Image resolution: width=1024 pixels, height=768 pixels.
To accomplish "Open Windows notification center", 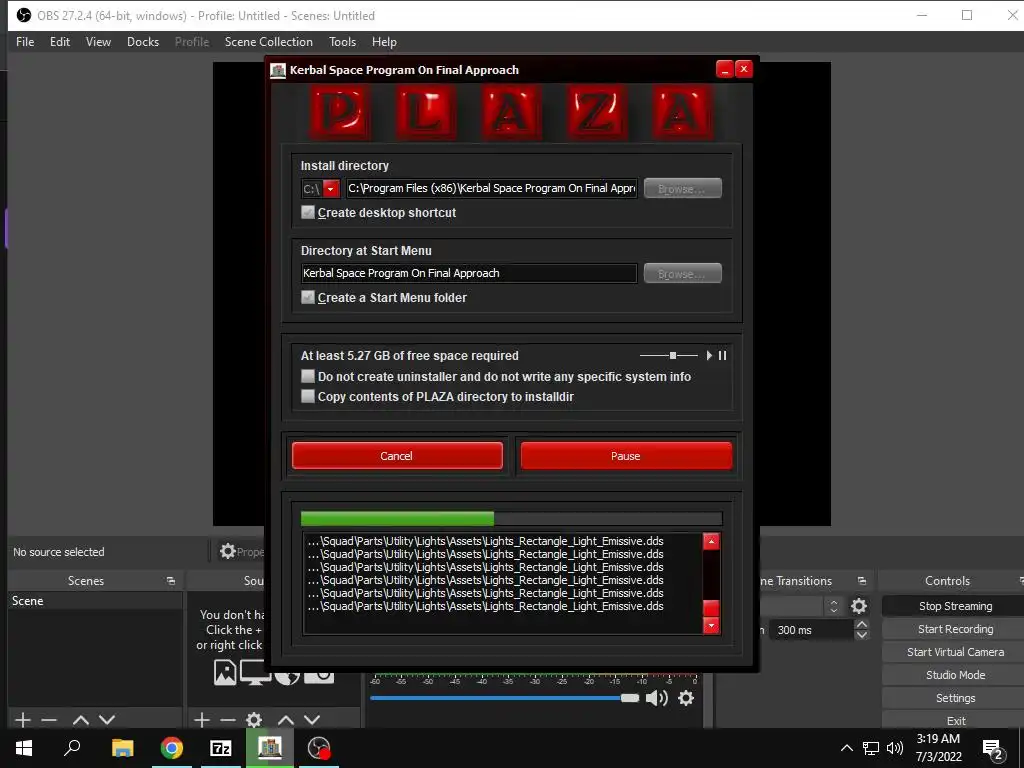I will (993, 748).
